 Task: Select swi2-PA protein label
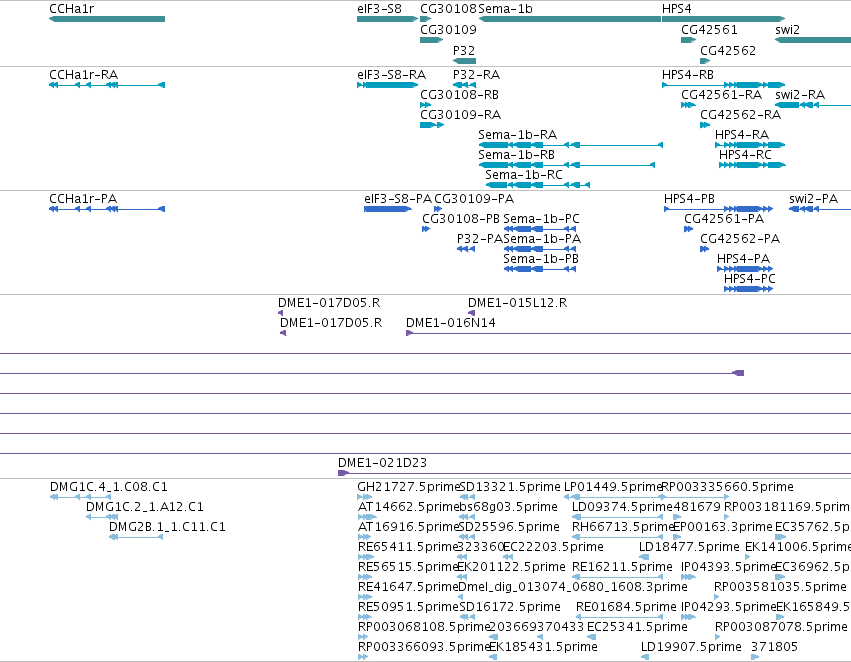point(813,199)
